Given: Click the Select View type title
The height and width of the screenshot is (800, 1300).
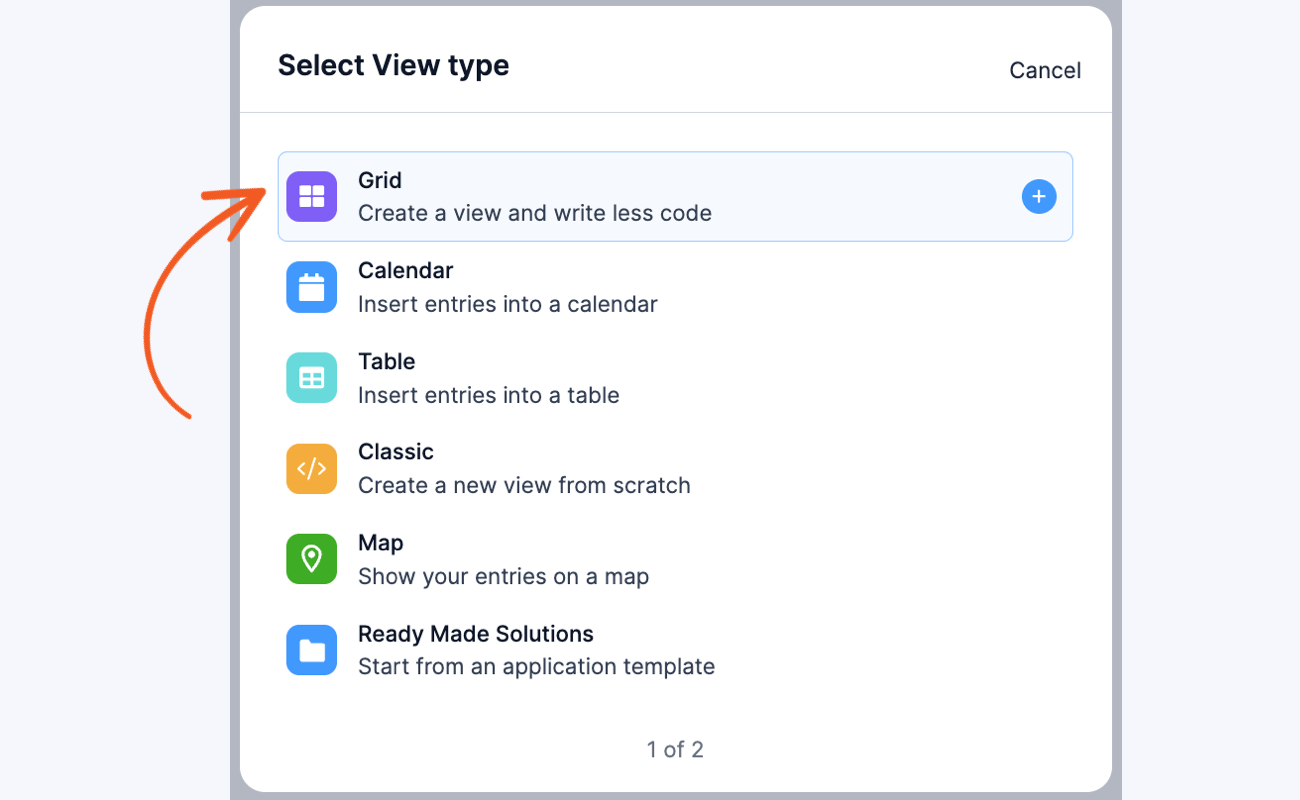Looking at the screenshot, I should 393,64.
